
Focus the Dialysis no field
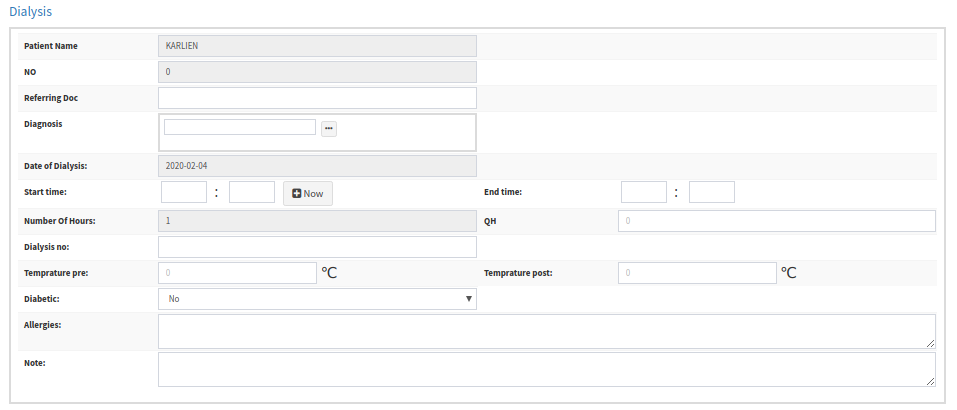(x=317, y=247)
